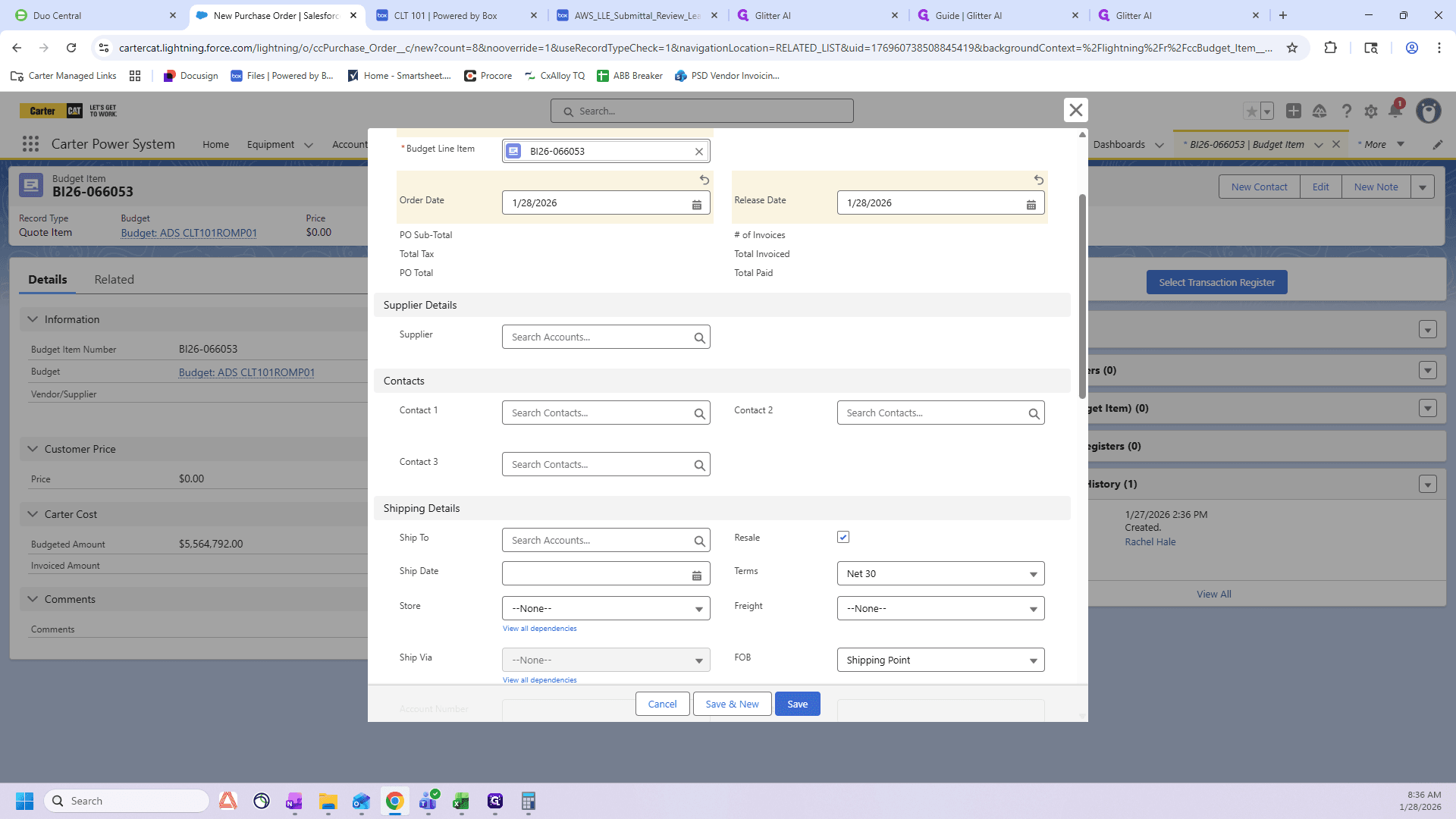Collapse the Carter Cost section
Viewport: 1456px width, 819px height.
(x=33, y=514)
